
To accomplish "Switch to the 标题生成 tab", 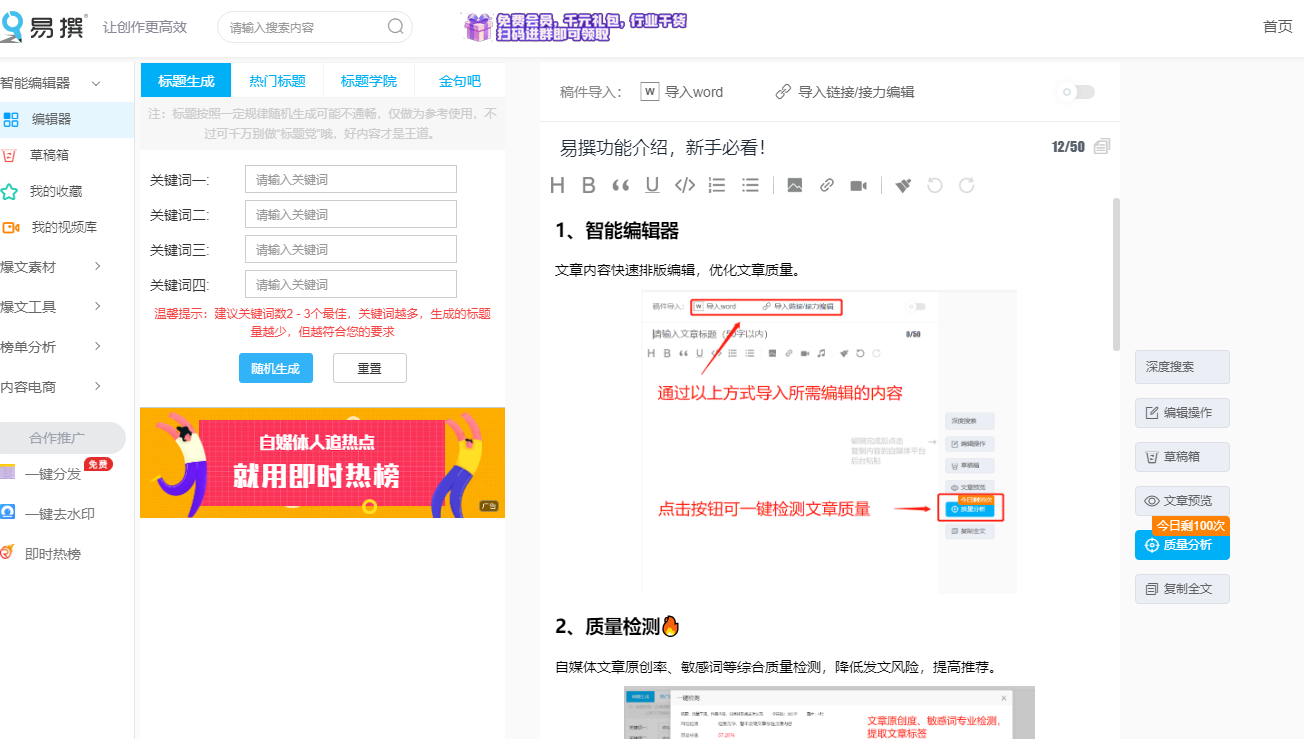I will [x=186, y=81].
